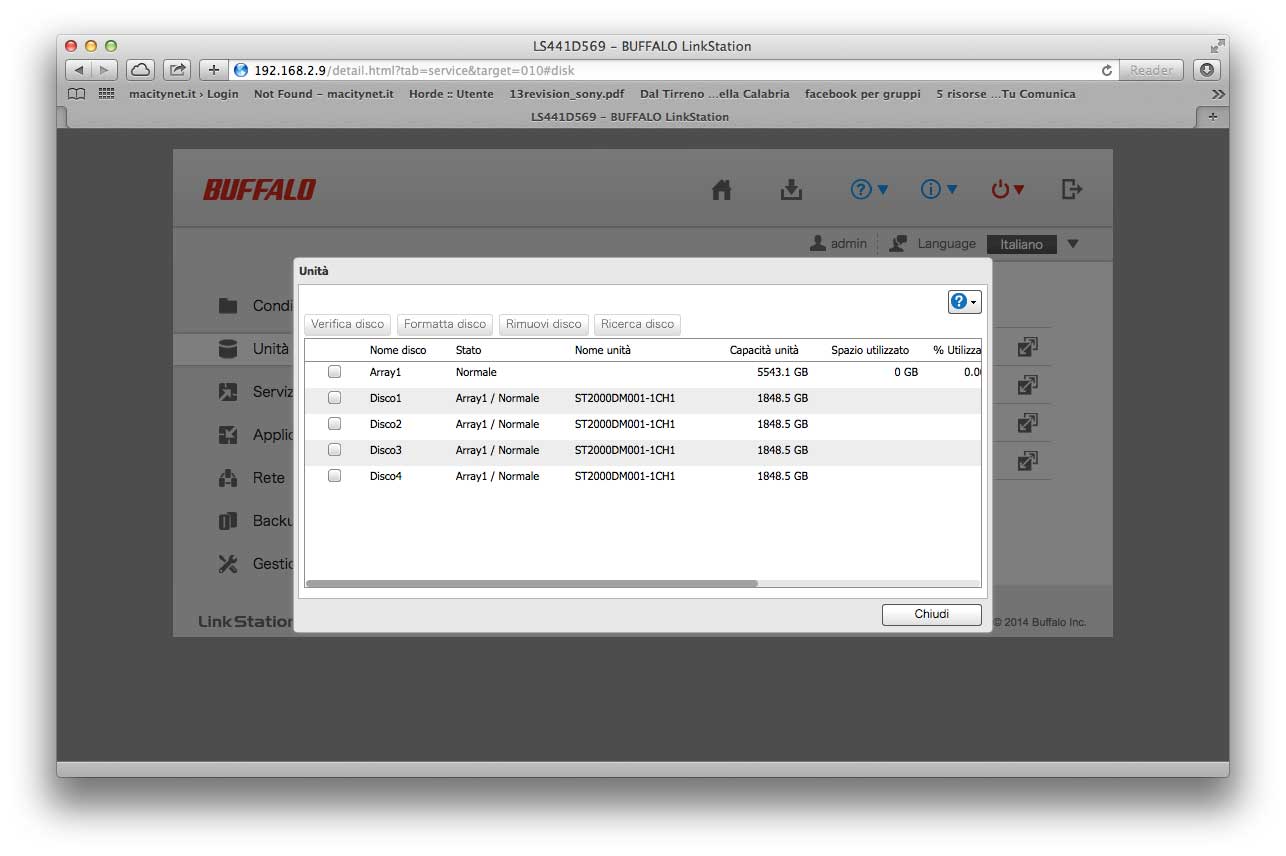Click the address bar URL
Viewport: 1286px width, 856px height.
414,70
